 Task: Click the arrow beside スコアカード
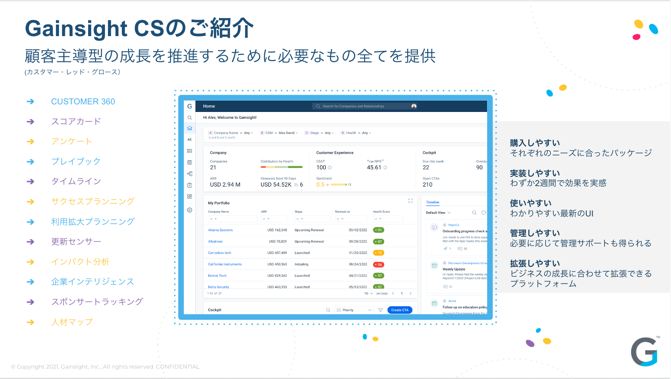tap(30, 121)
